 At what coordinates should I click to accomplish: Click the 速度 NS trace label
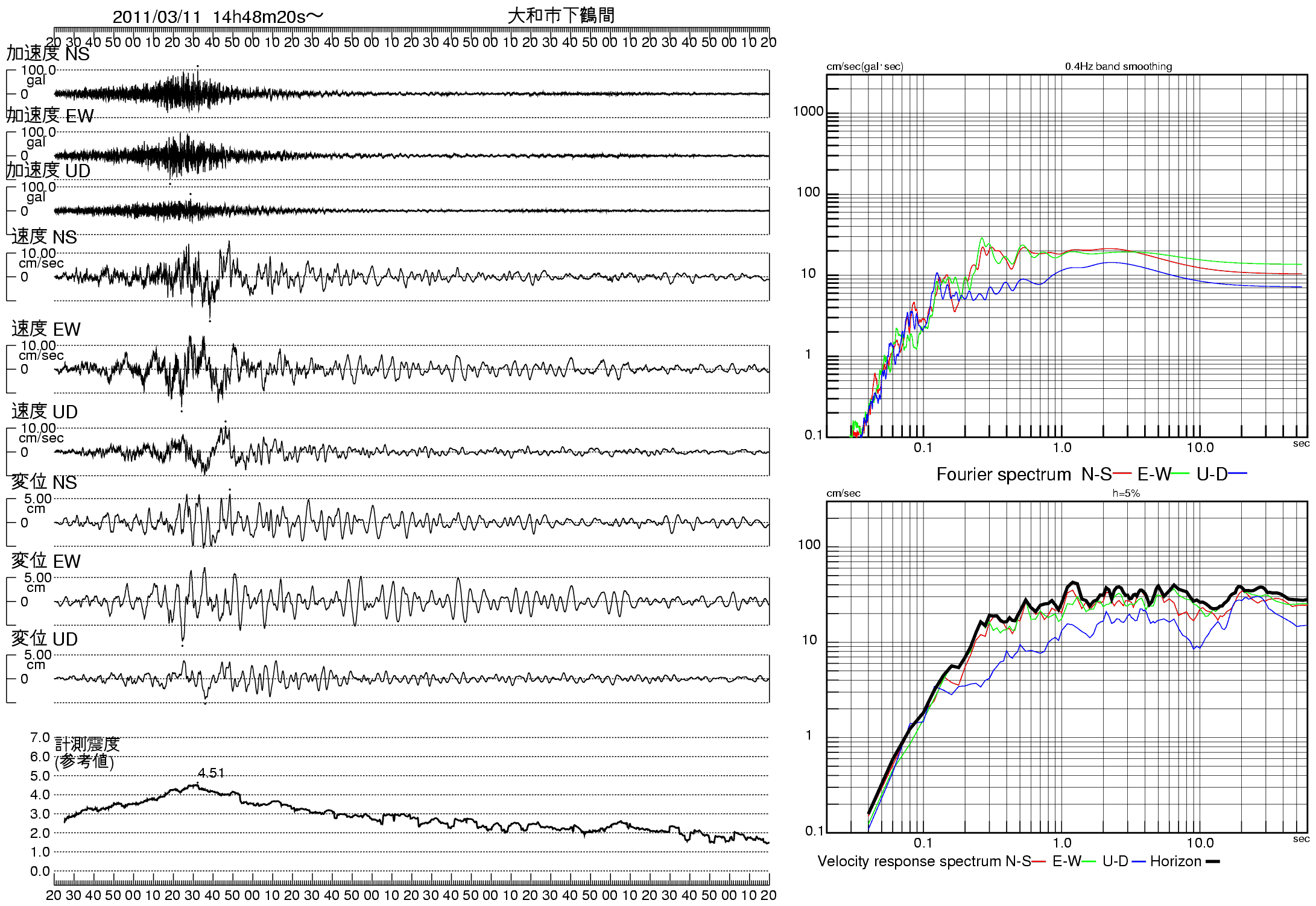point(44,237)
